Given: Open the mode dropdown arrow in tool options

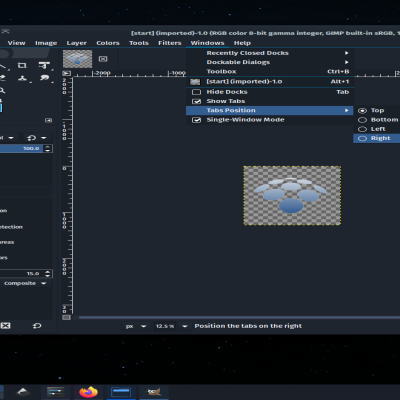Looking at the screenshot, I should pos(11,138).
